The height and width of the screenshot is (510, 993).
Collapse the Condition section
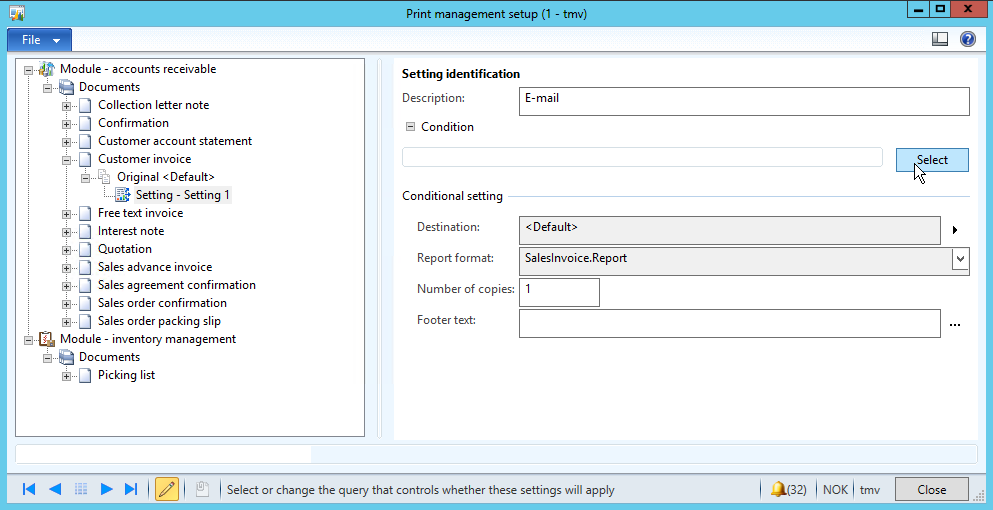[x=410, y=127]
